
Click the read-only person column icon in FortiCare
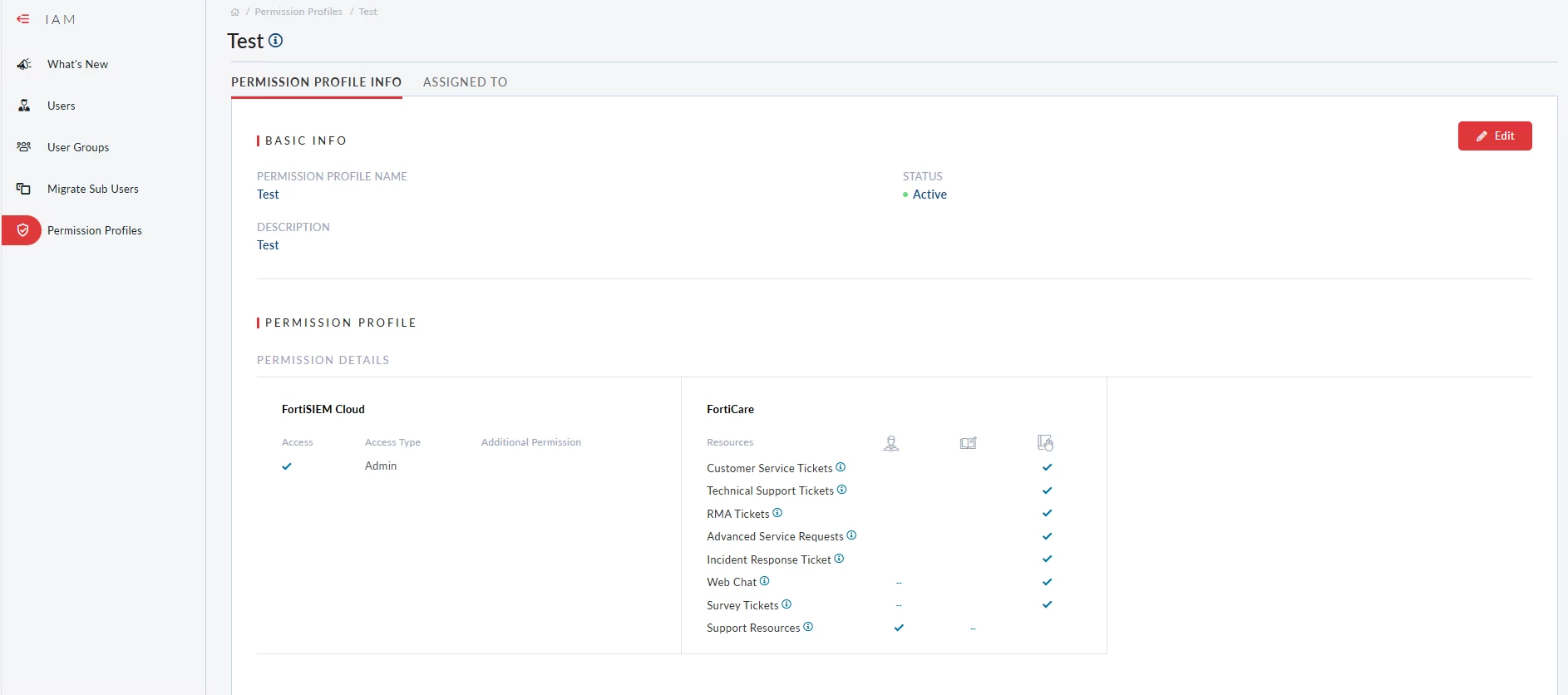coord(891,443)
